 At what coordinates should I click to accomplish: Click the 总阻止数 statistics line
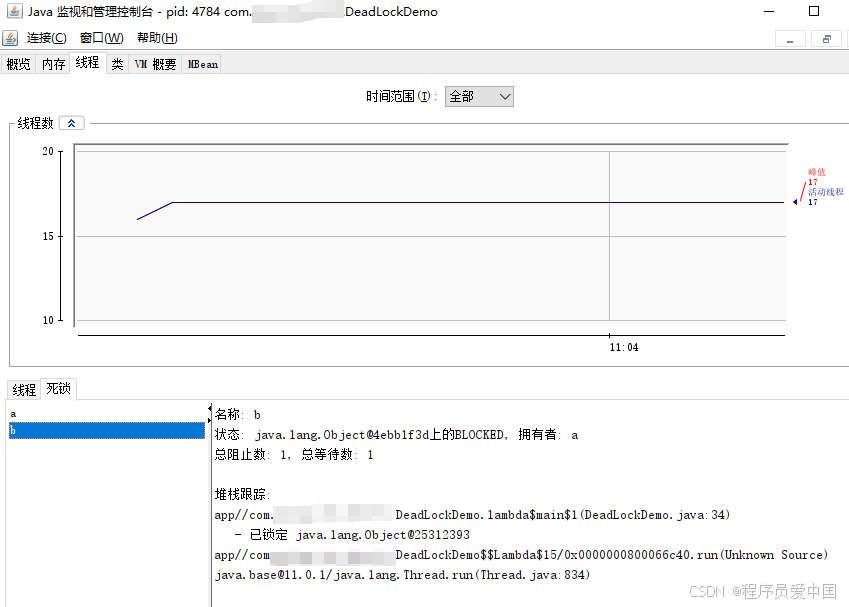[294, 455]
